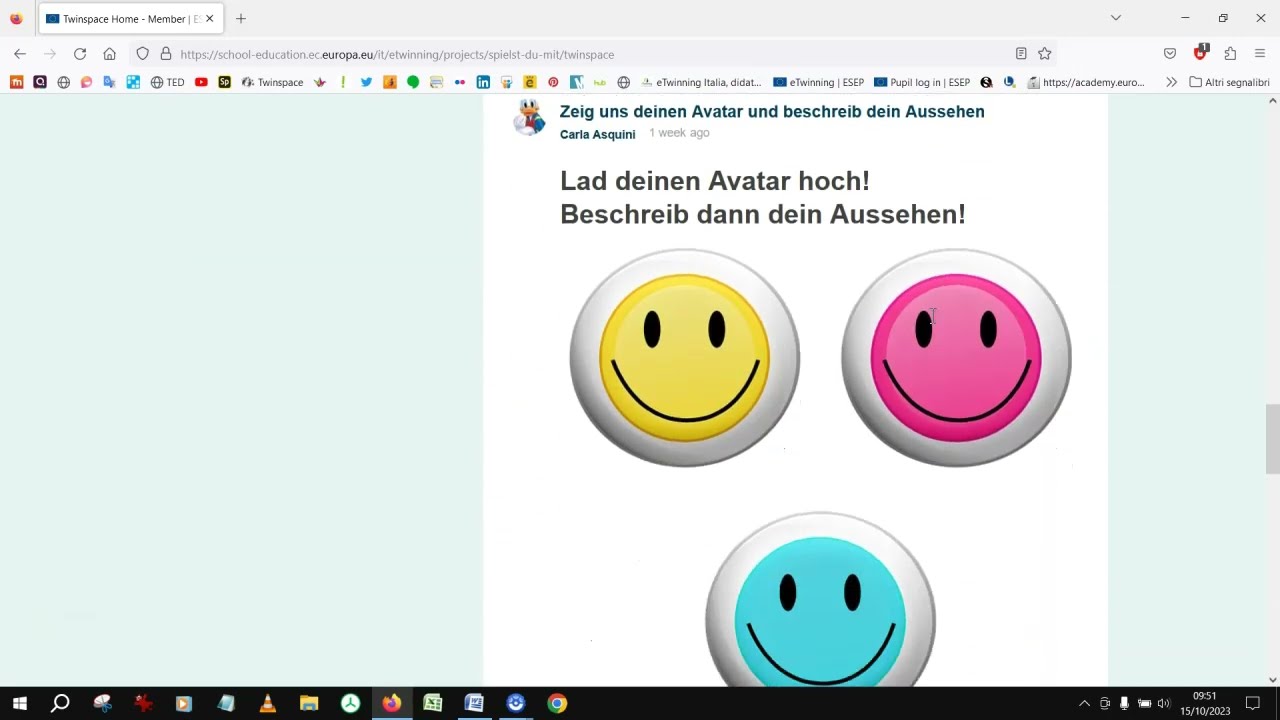Open the browser home page
This screenshot has width=1280, height=720.
(x=110, y=54)
